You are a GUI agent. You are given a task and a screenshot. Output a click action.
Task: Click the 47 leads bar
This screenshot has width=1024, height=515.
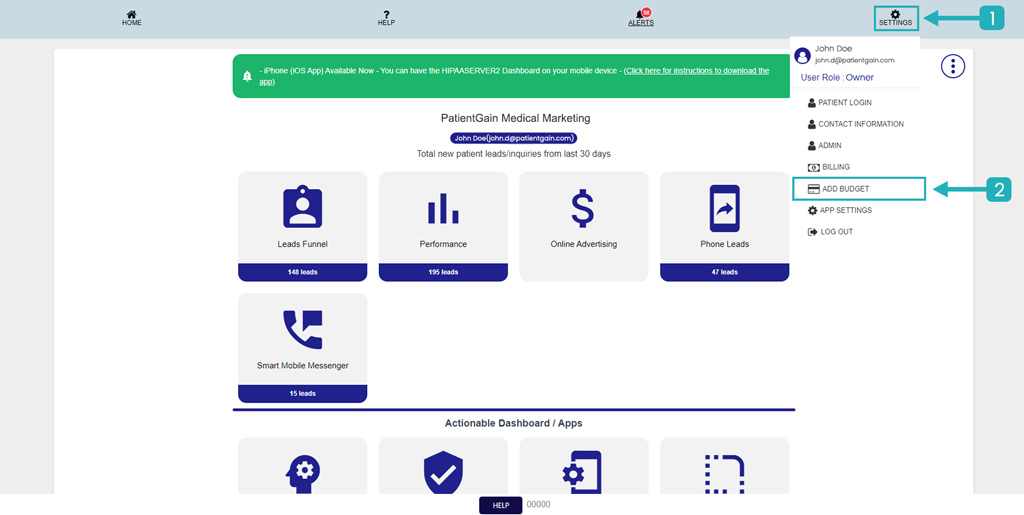tap(724, 272)
